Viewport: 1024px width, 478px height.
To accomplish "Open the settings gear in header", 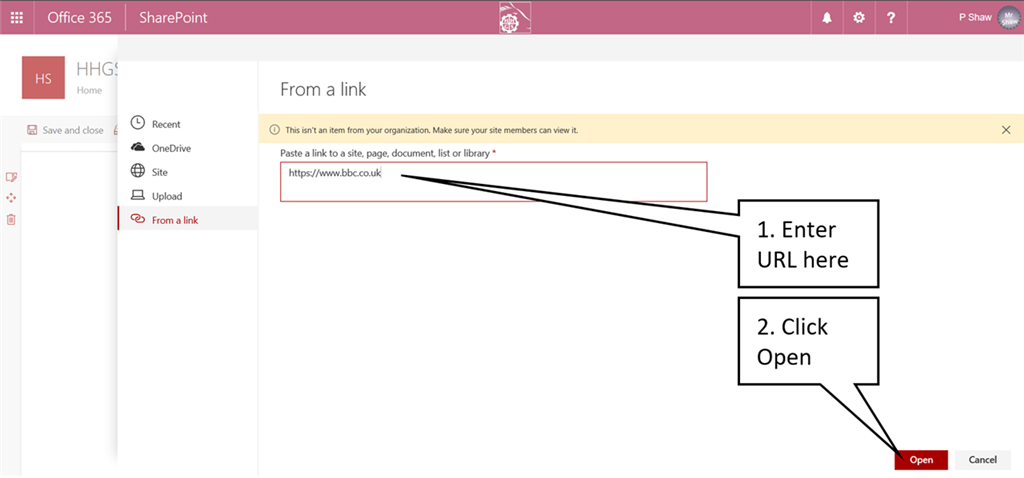I will click(x=859, y=18).
